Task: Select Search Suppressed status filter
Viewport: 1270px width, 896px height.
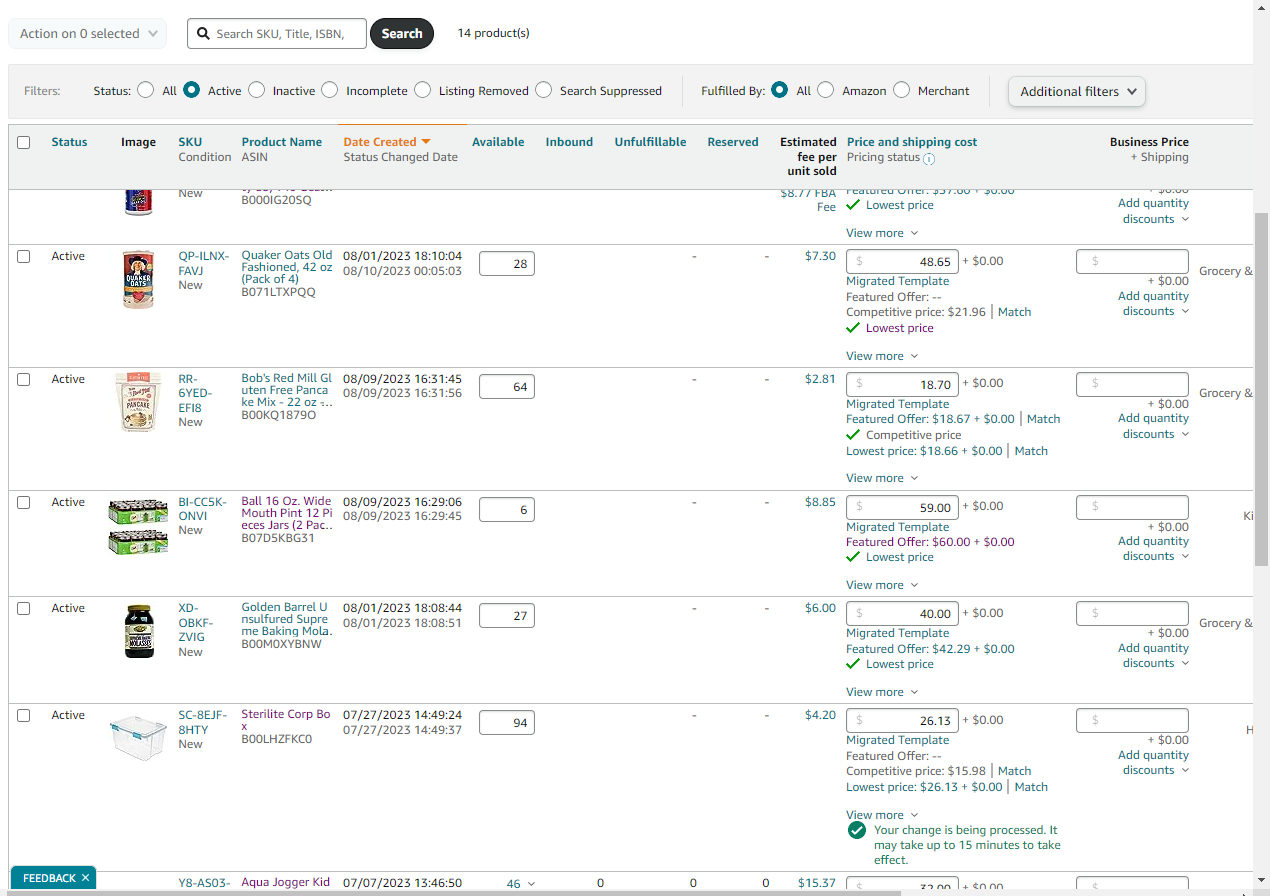Action: (544, 90)
